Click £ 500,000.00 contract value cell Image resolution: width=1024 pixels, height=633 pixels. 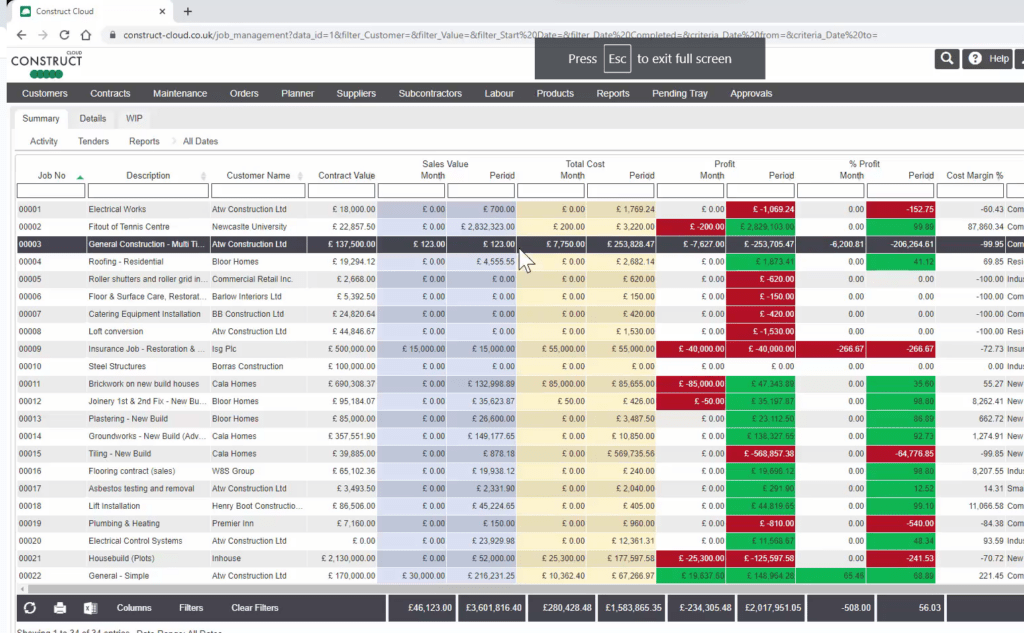pyautogui.click(x=342, y=349)
